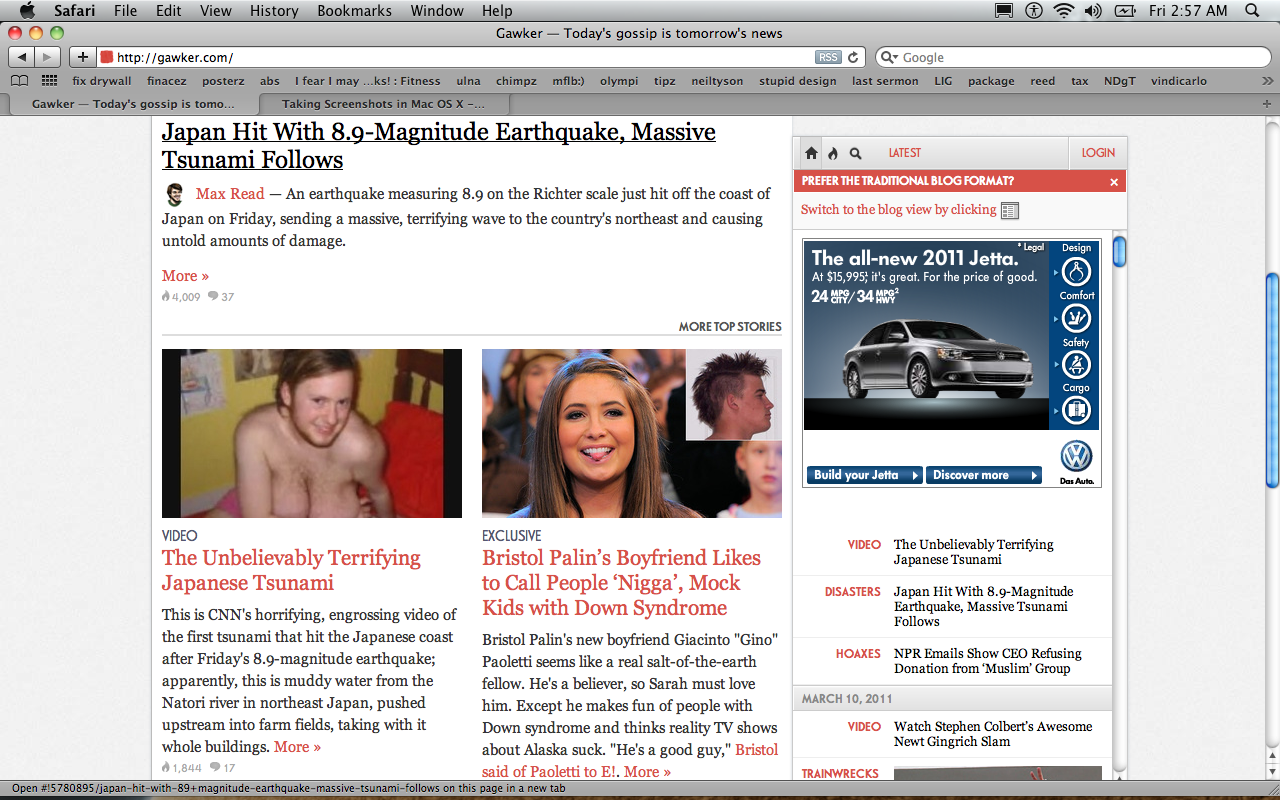Click the blog view layout icon

point(1010,210)
